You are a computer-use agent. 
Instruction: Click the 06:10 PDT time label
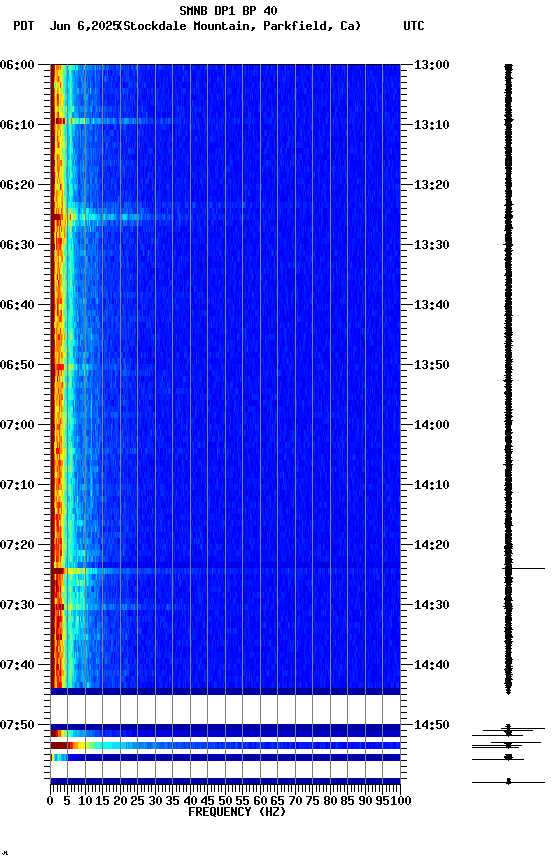[17, 125]
